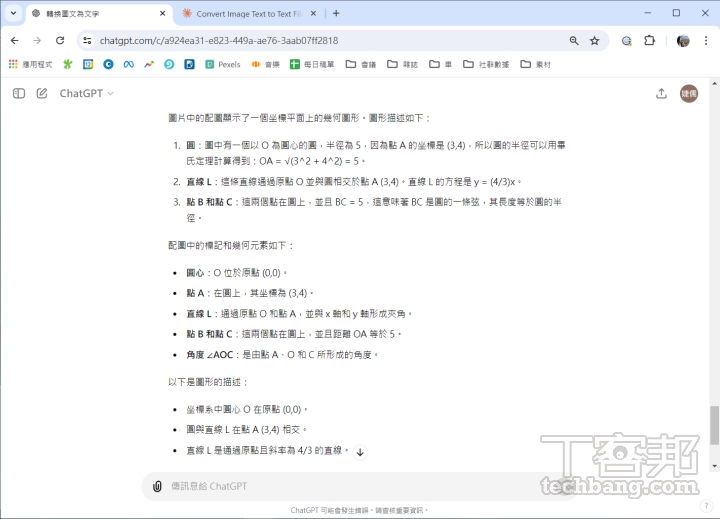Screen dimensions: 720x519
Task: Switch to the Convert Image Text to Text tab
Action: [248, 14]
